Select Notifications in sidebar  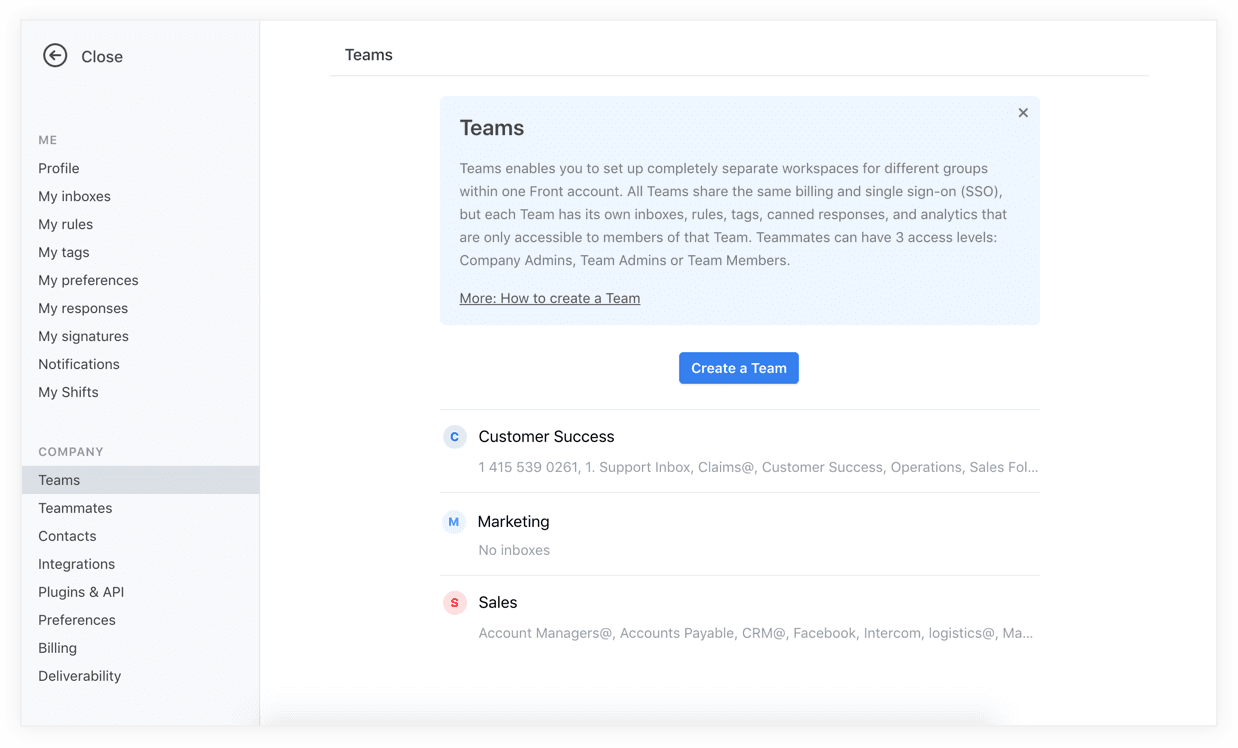click(x=79, y=364)
